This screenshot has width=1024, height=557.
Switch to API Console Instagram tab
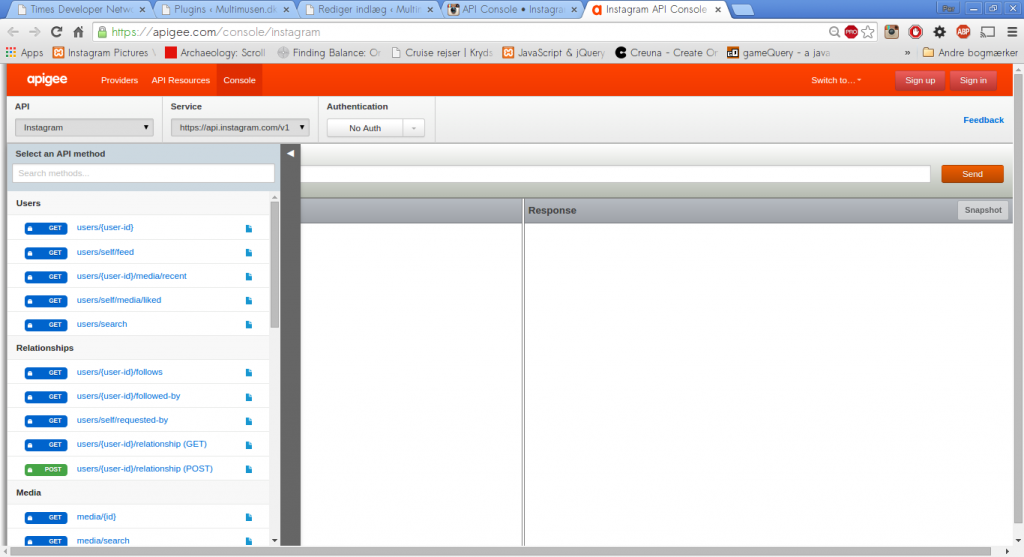point(512,10)
